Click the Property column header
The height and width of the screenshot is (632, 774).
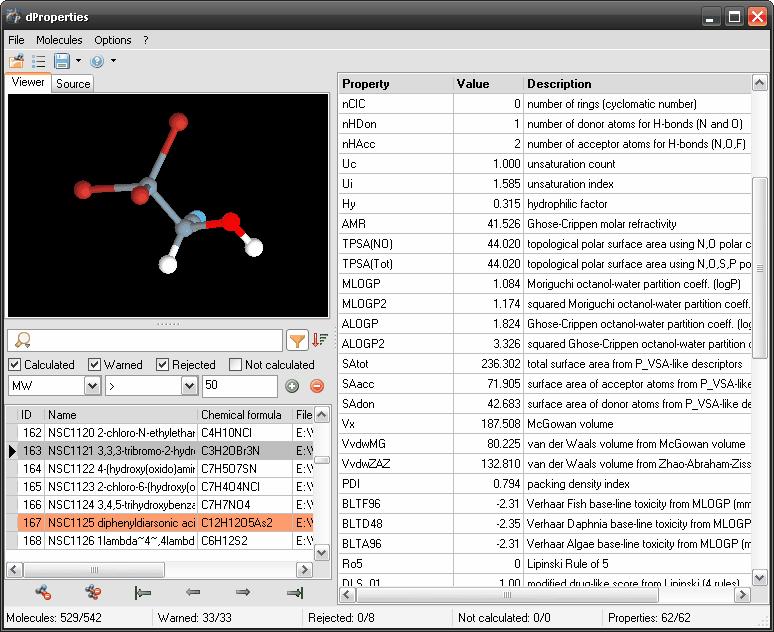coord(366,84)
